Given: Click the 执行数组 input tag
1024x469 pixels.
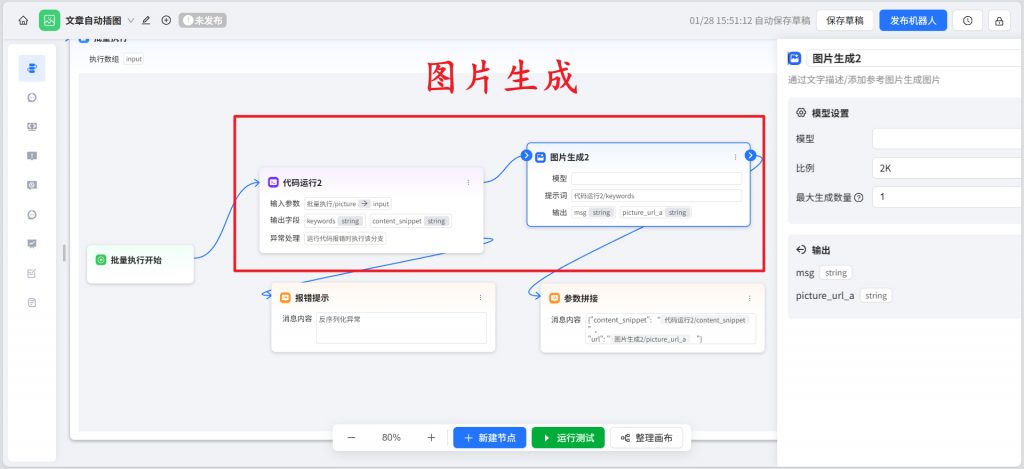Looking at the screenshot, I should pyautogui.click(x=133, y=59).
